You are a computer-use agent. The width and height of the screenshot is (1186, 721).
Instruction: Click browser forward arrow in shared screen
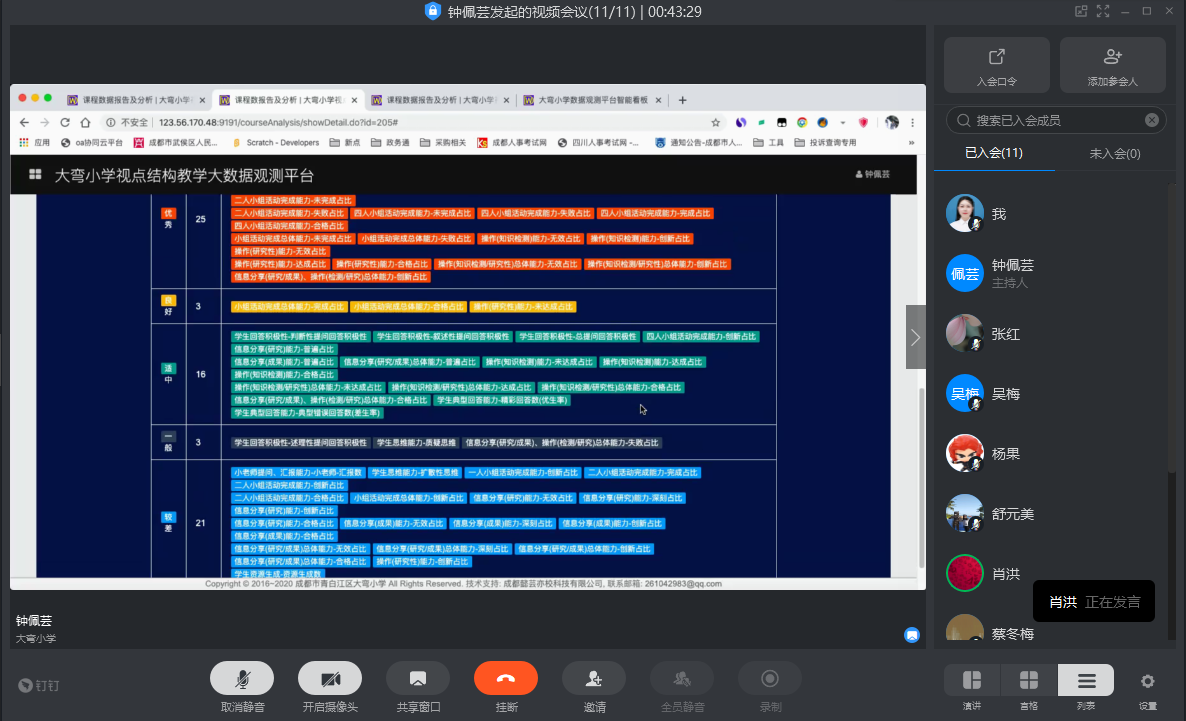[x=45, y=123]
